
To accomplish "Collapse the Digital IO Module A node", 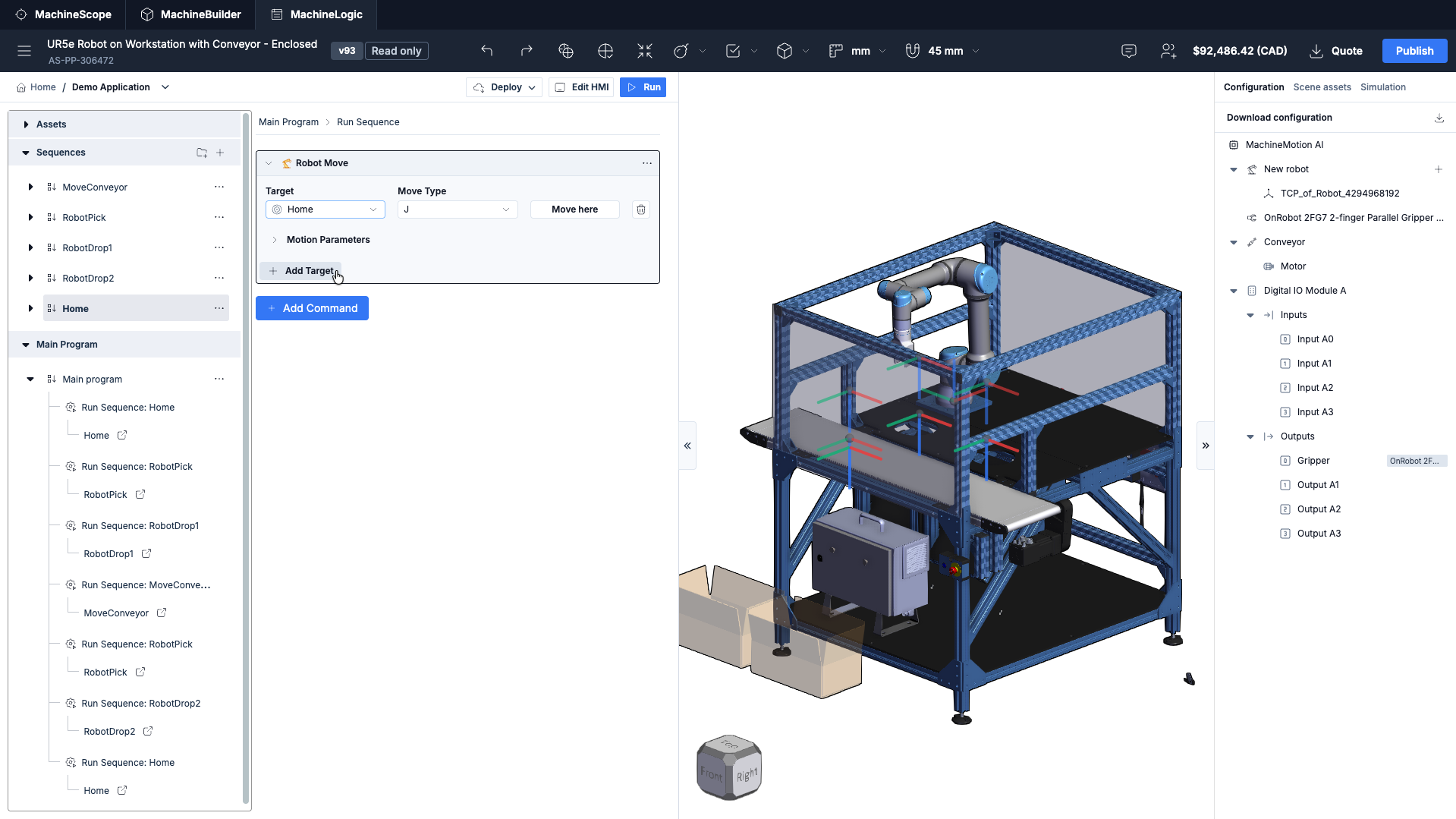I will [1234, 291].
